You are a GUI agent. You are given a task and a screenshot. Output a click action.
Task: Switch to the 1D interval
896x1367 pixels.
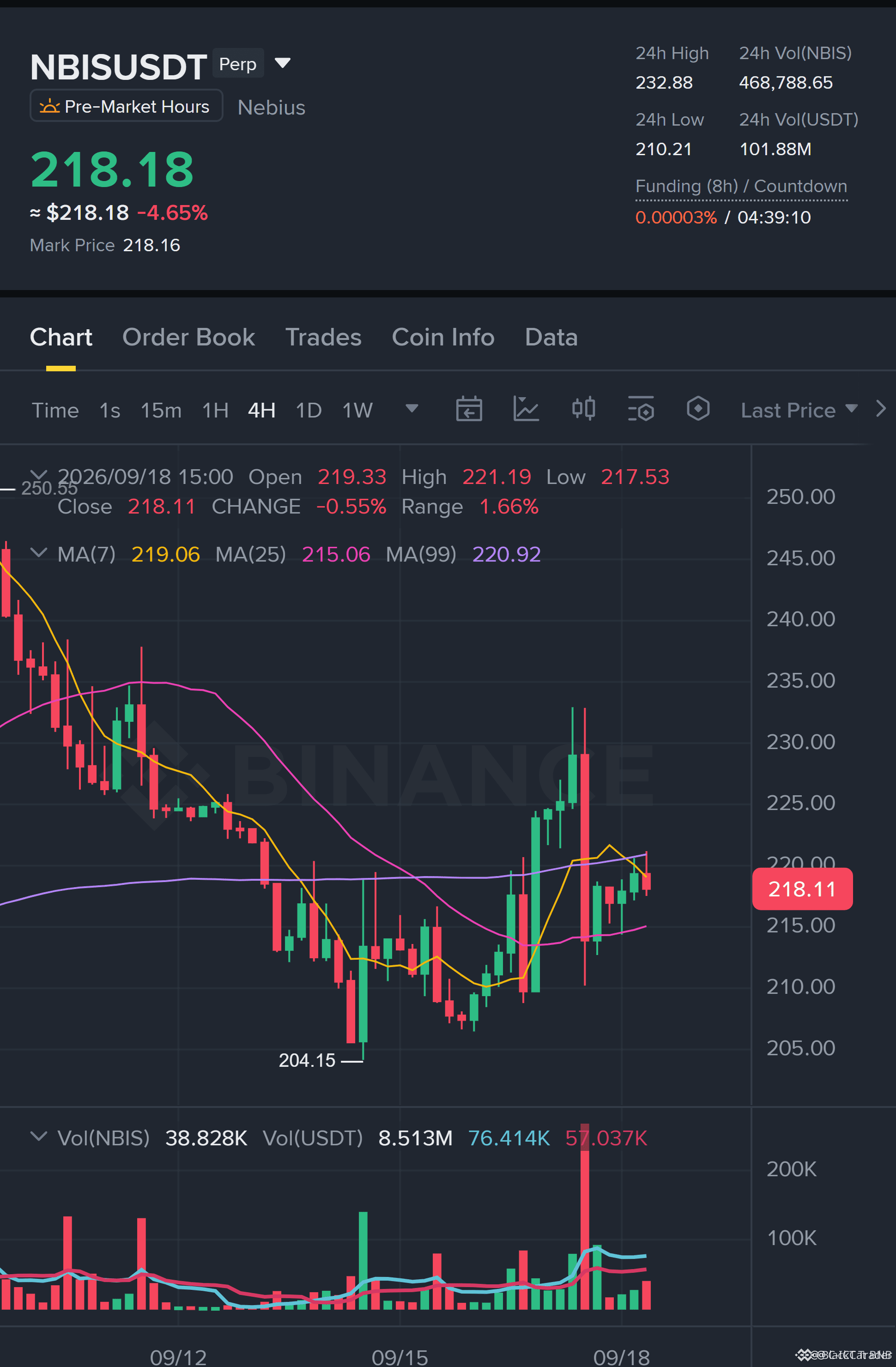point(309,410)
